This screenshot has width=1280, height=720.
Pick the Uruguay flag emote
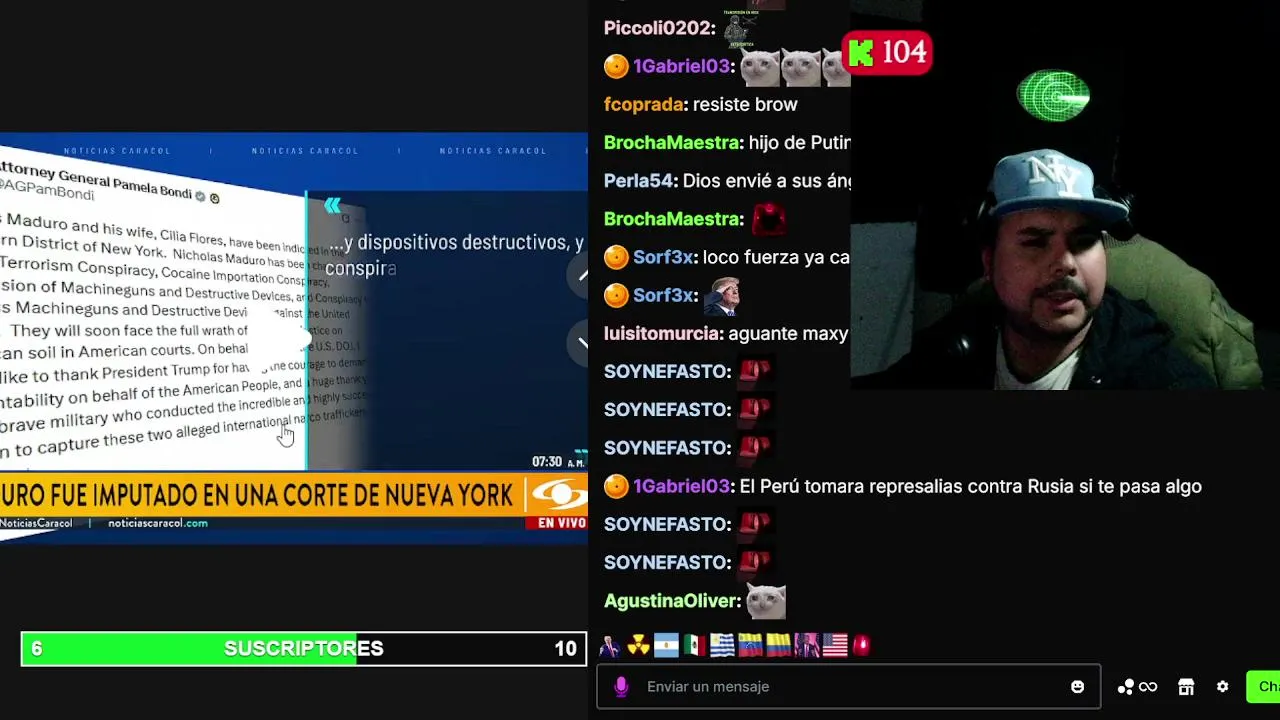point(722,645)
